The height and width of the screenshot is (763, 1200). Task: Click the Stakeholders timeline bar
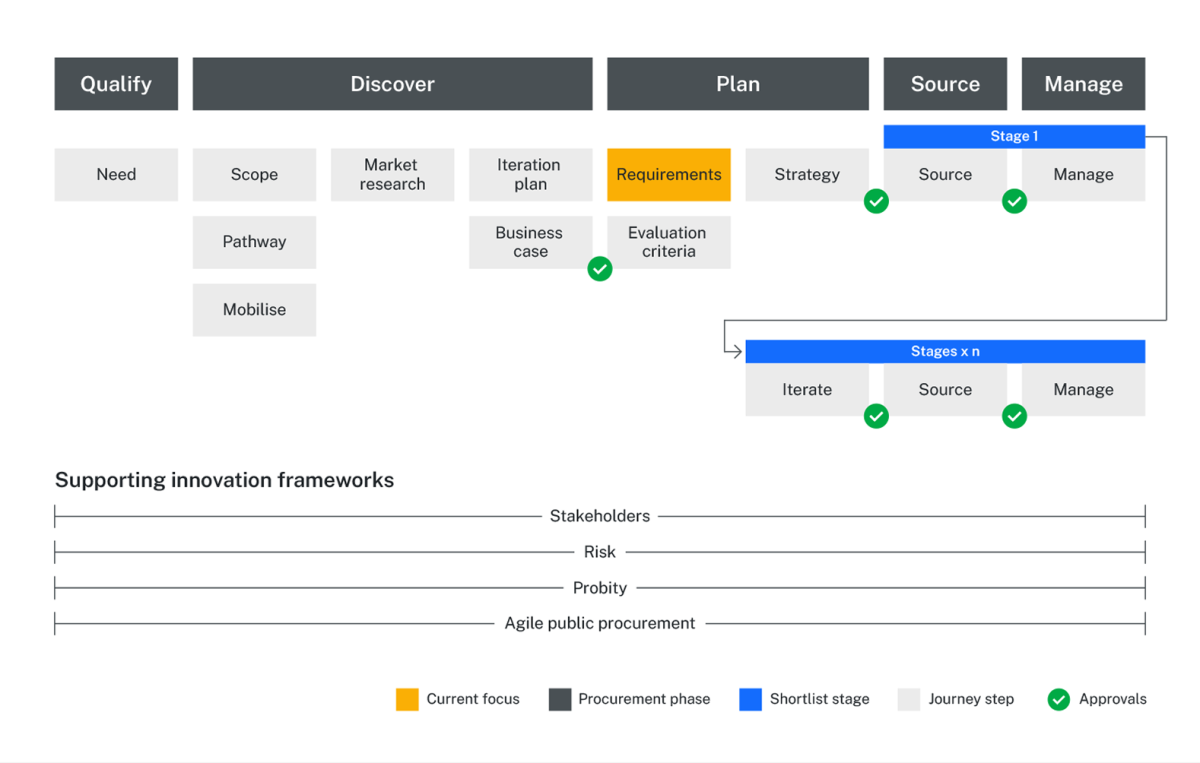pyautogui.click(x=600, y=516)
